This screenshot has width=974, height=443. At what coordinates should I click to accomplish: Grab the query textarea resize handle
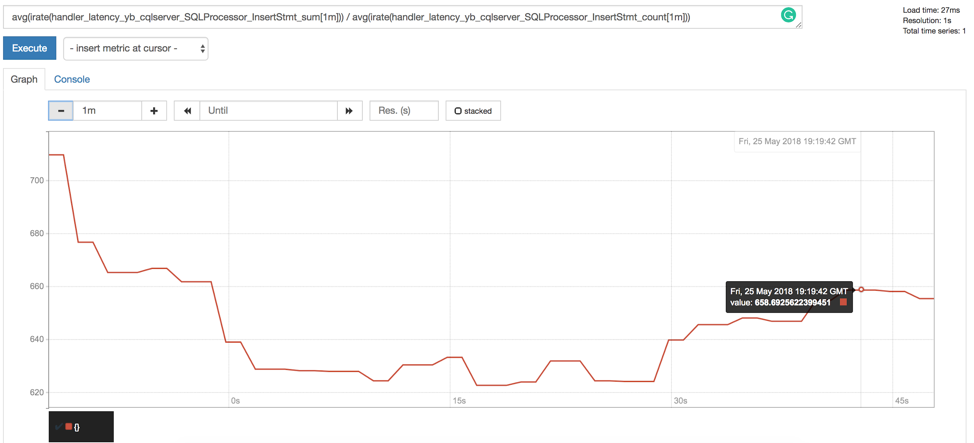(x=798, y=25)
